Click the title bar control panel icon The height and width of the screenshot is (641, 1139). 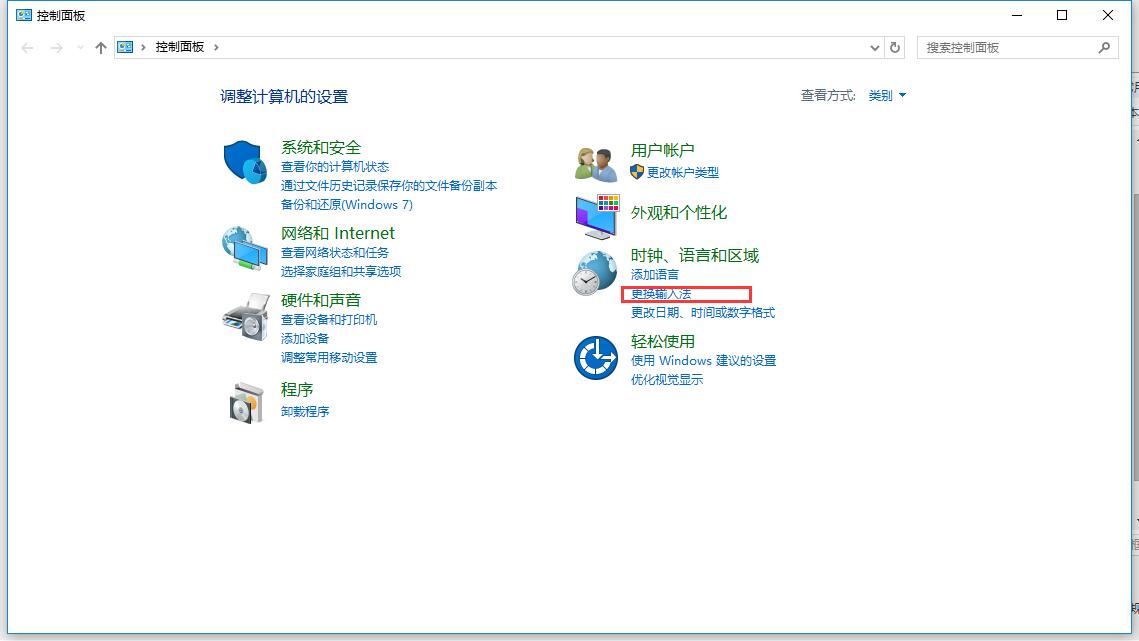click(24, 15)
